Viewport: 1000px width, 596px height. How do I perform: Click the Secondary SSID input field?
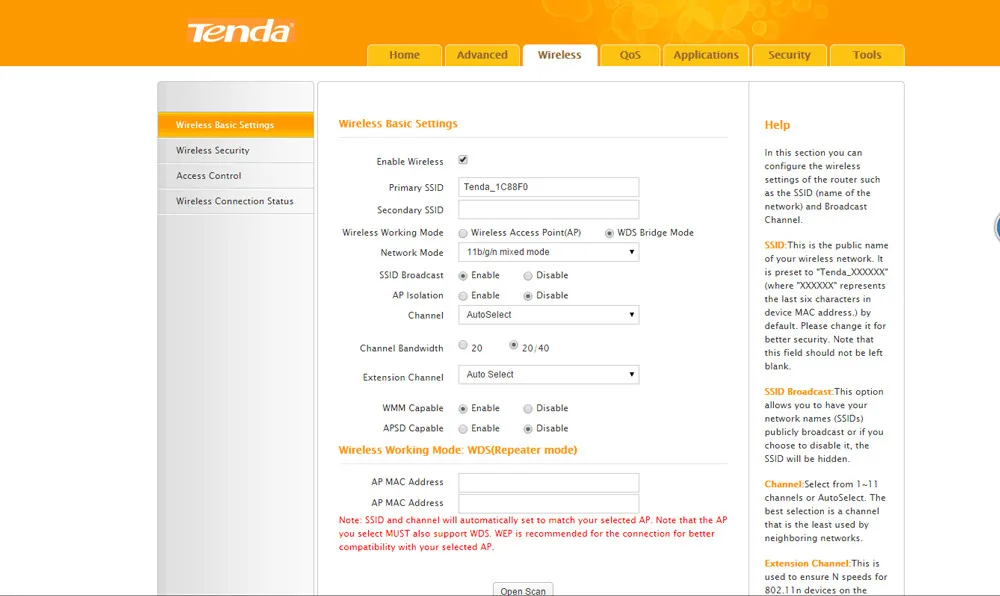548,210
